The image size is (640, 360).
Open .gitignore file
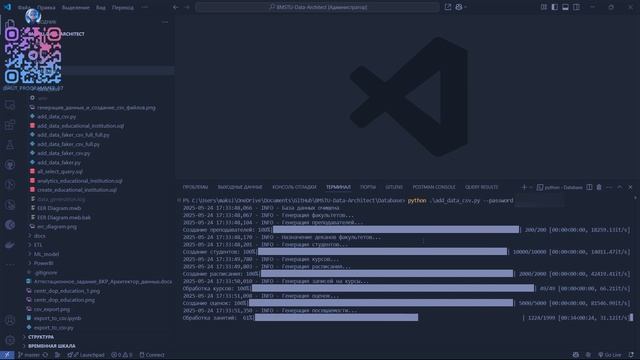pyautogui.click(x=45, y=272)
